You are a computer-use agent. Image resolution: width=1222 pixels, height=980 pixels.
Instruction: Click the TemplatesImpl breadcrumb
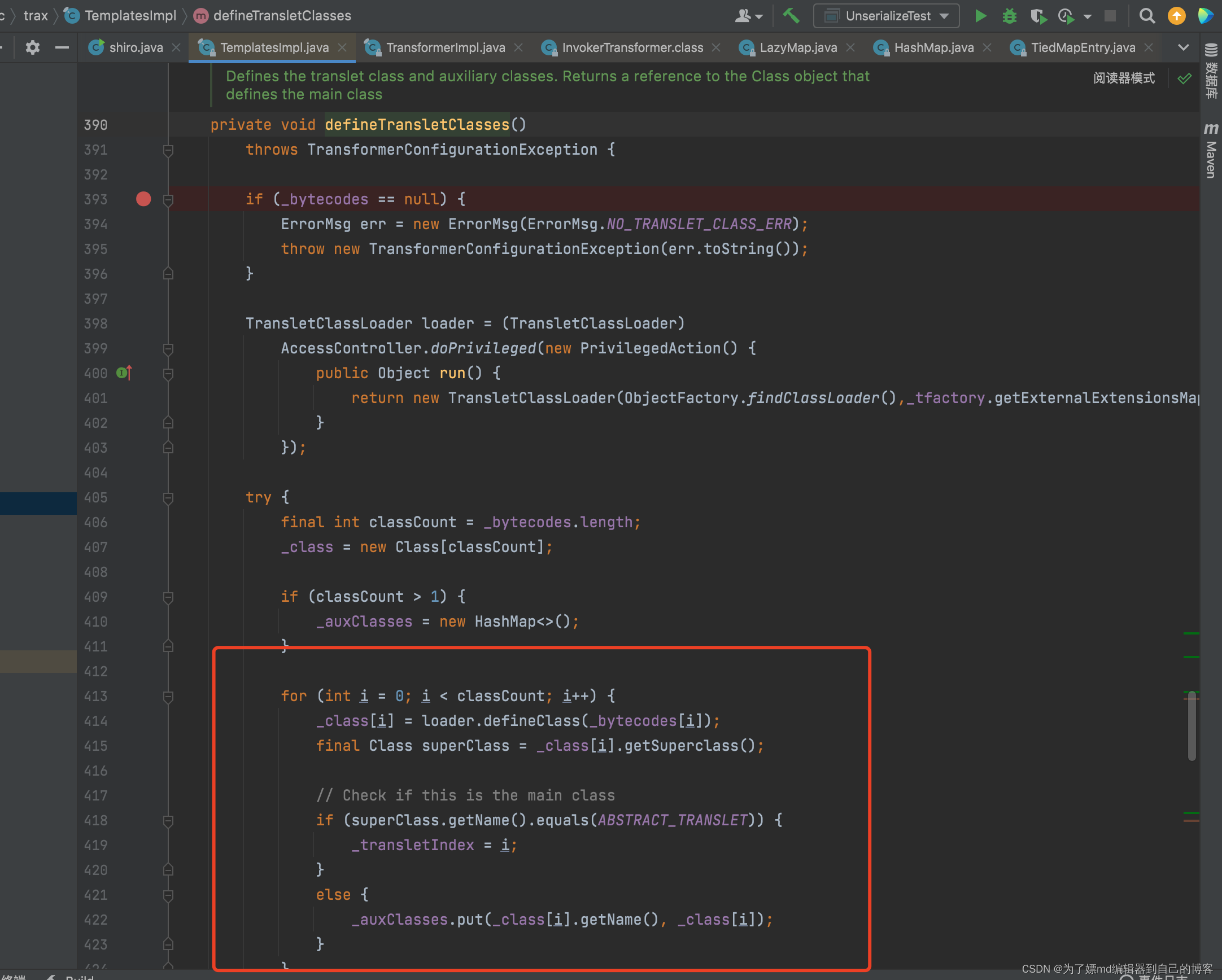pyautogui.click(x=121, y=16)
